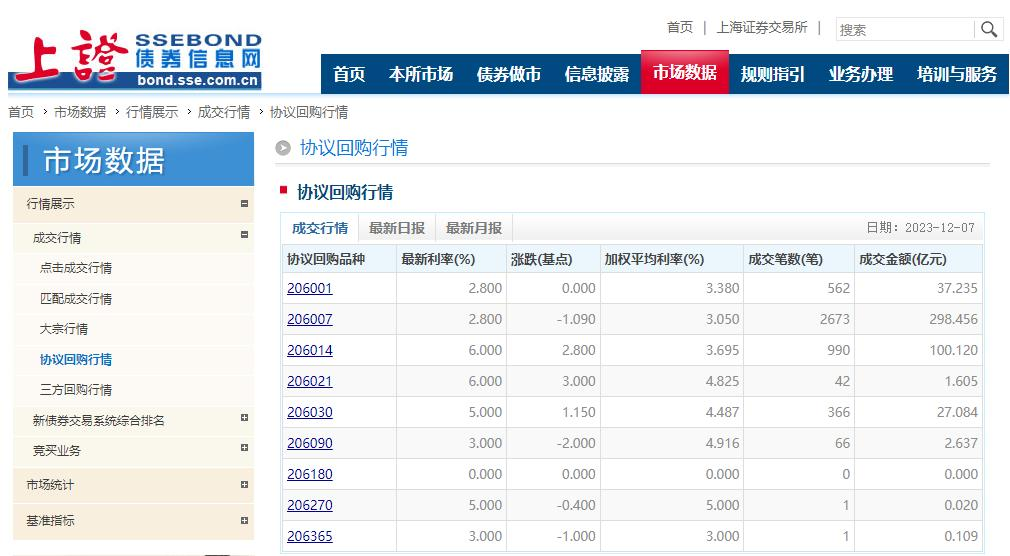The height and width of the screenshot is (556, 1010).
Task: Collapse the 成交行情 submenu
Action: coord(244,235)
